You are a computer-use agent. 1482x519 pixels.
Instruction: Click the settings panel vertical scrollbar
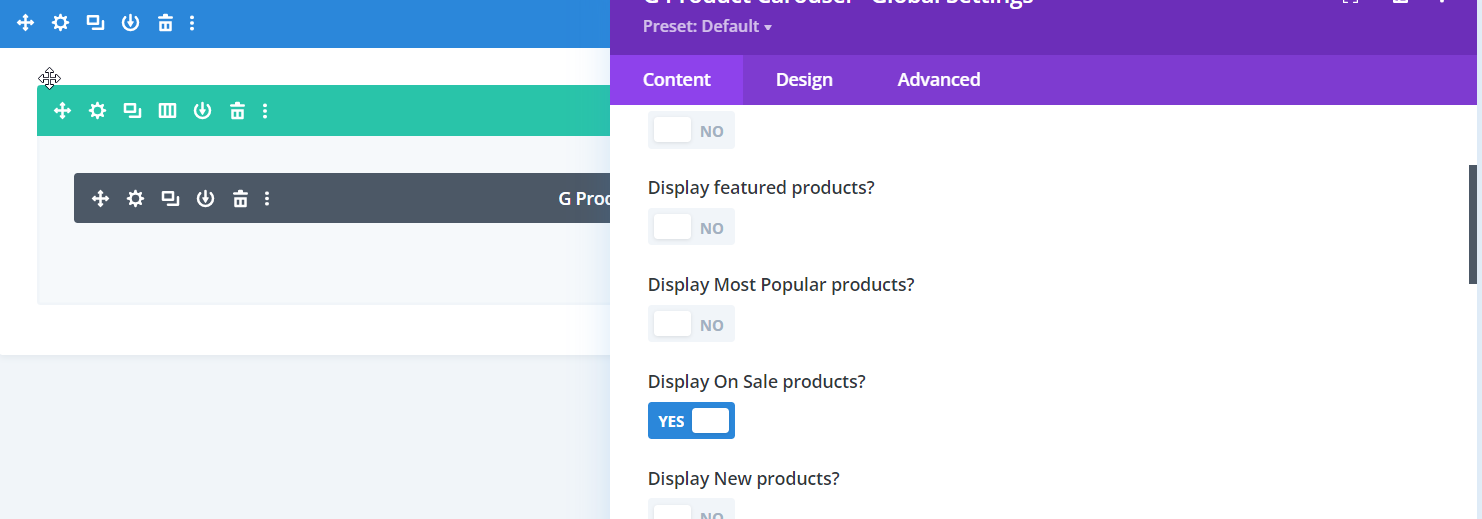(1472, 224)
